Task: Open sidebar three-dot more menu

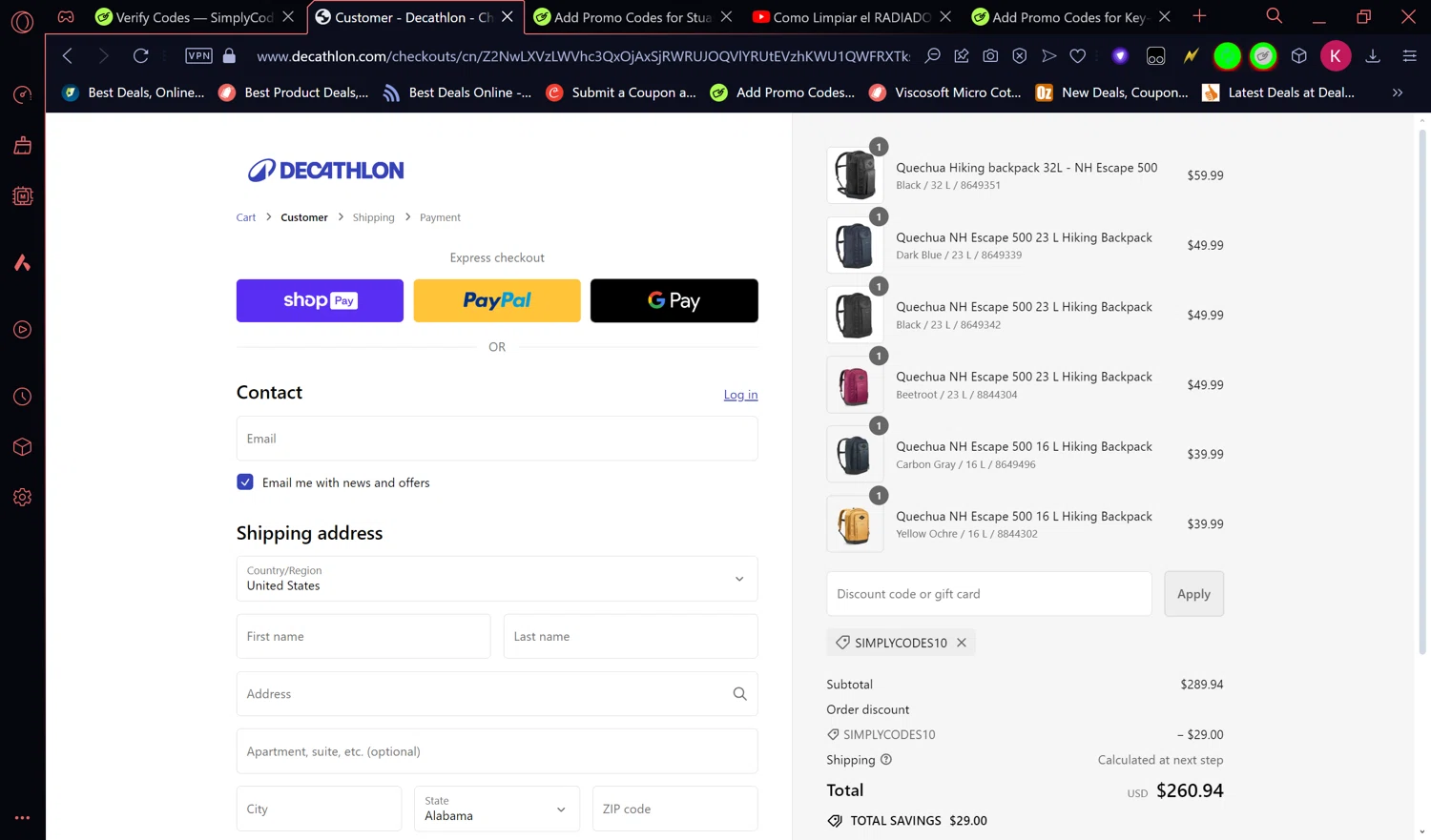Action: (x=23, y=817)
